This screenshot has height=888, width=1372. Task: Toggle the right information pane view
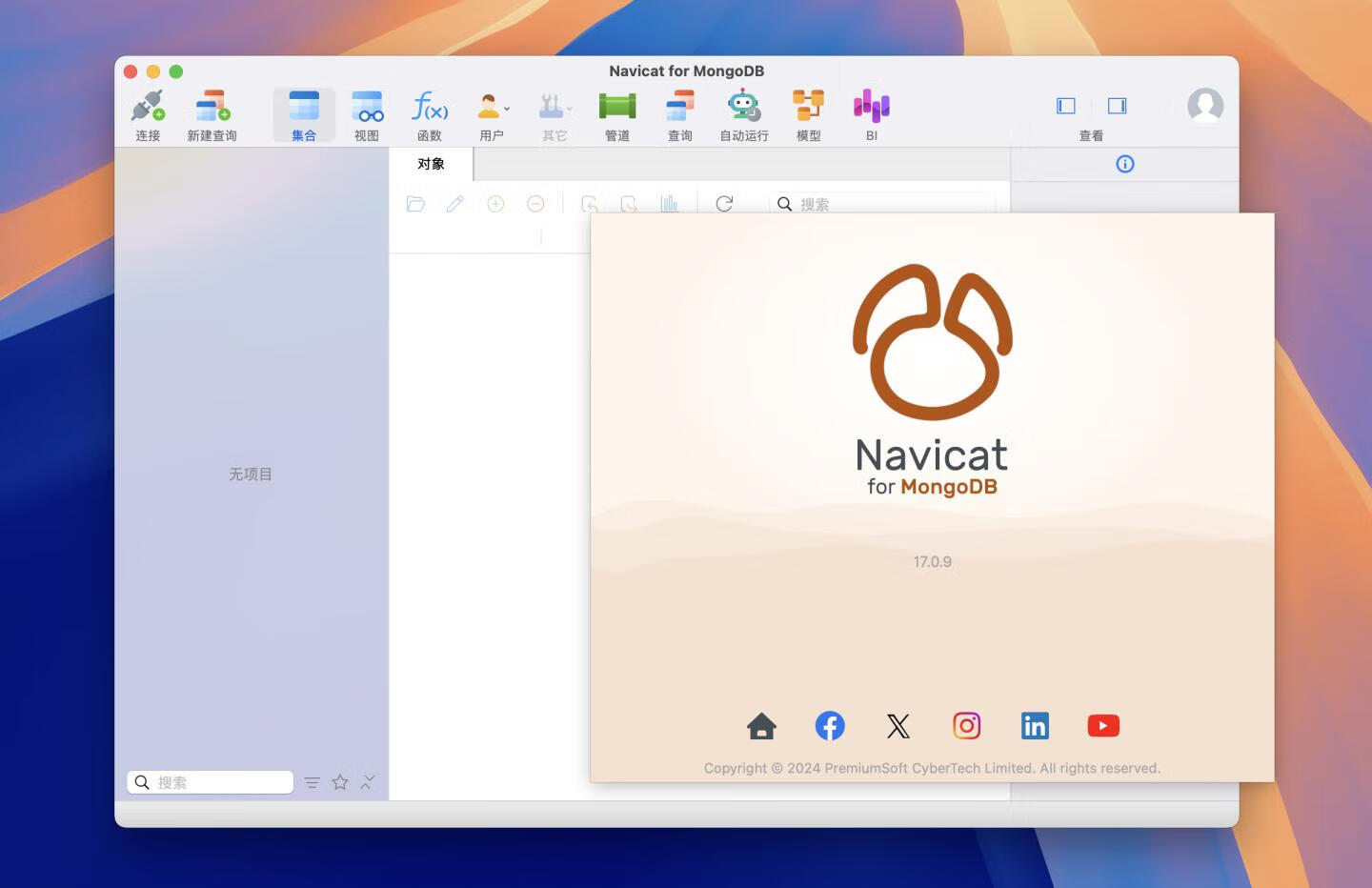[1118, 106]
